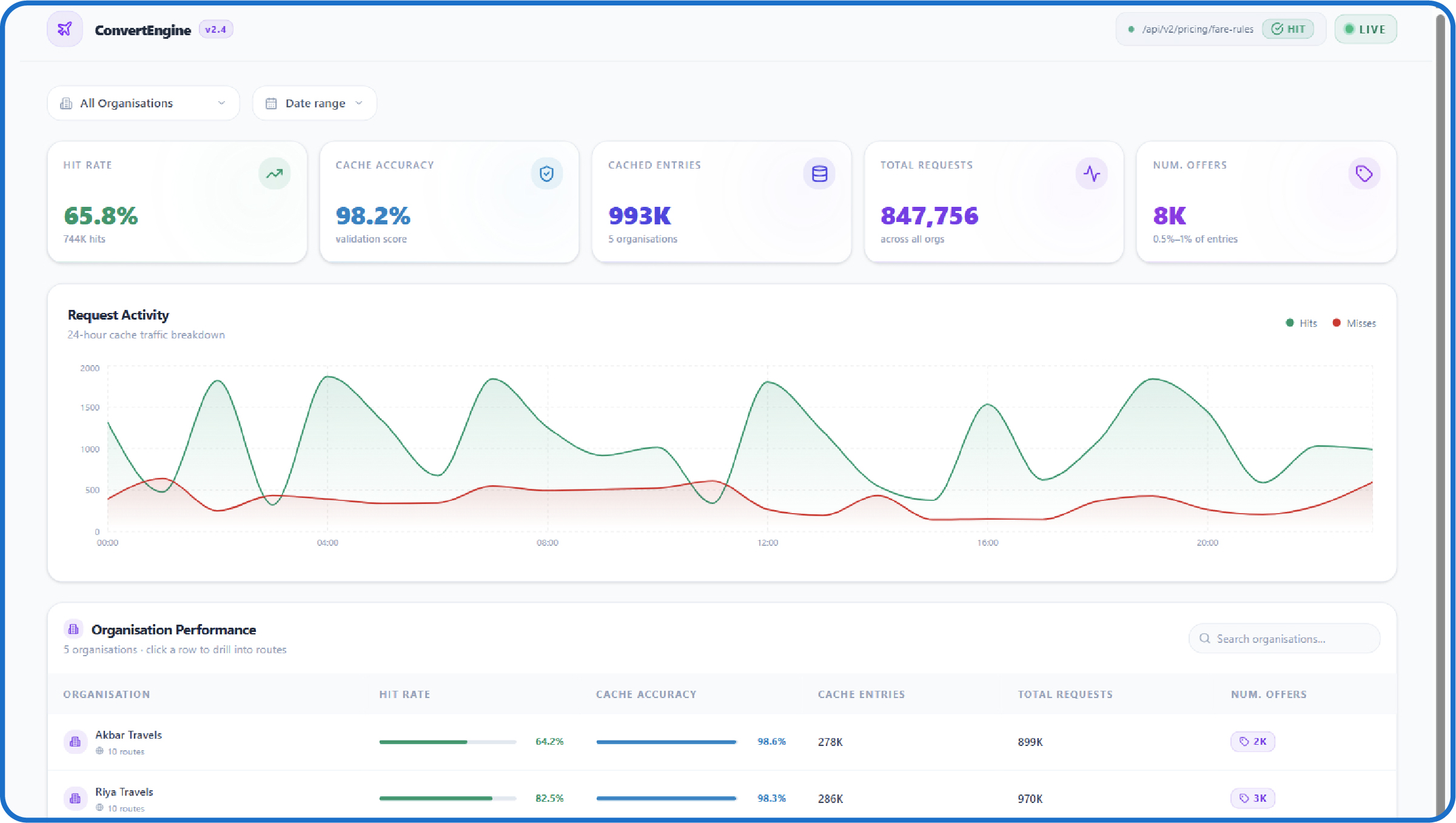The height and width of the screenshot is (823, 1456).
Task: Click the ConvertEngine airplane logo icon
Action: [x=65, y=29]
